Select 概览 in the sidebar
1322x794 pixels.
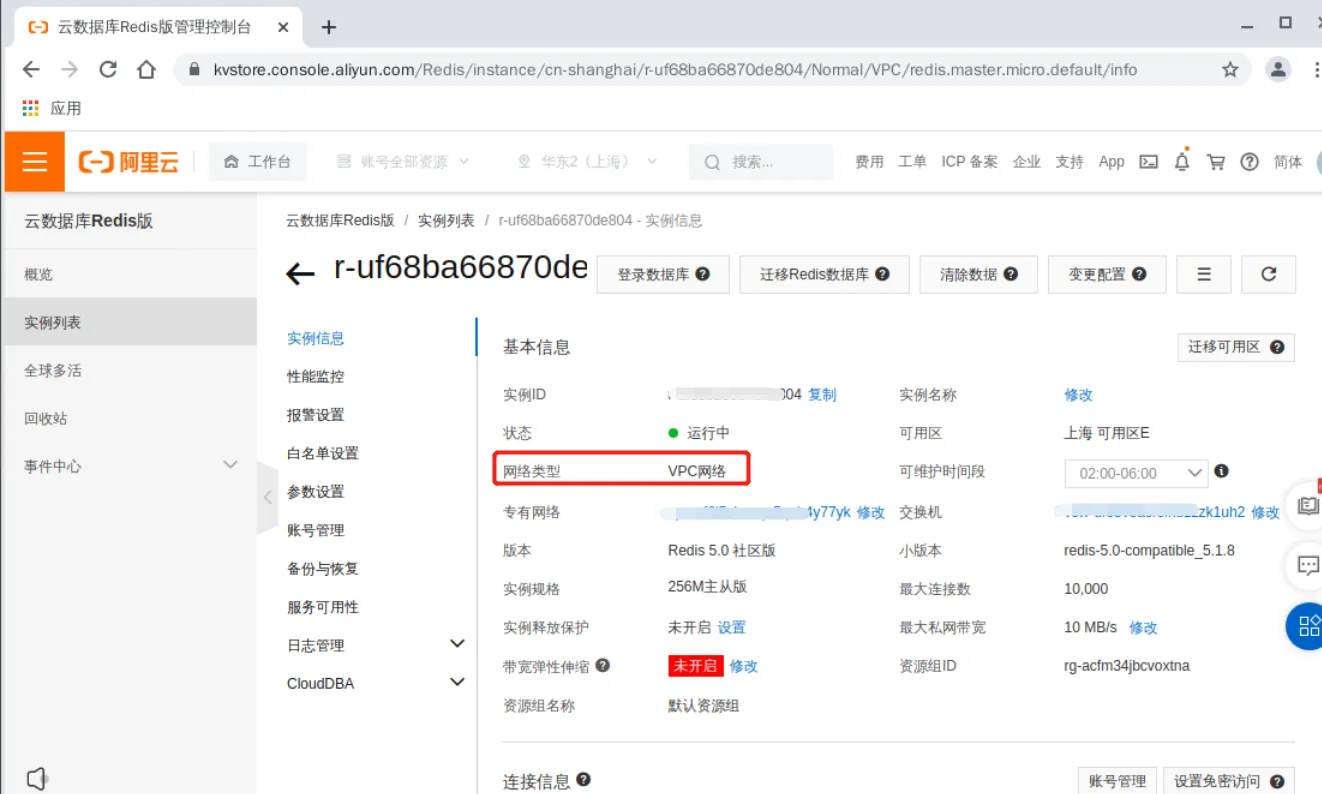coord(130,274)
